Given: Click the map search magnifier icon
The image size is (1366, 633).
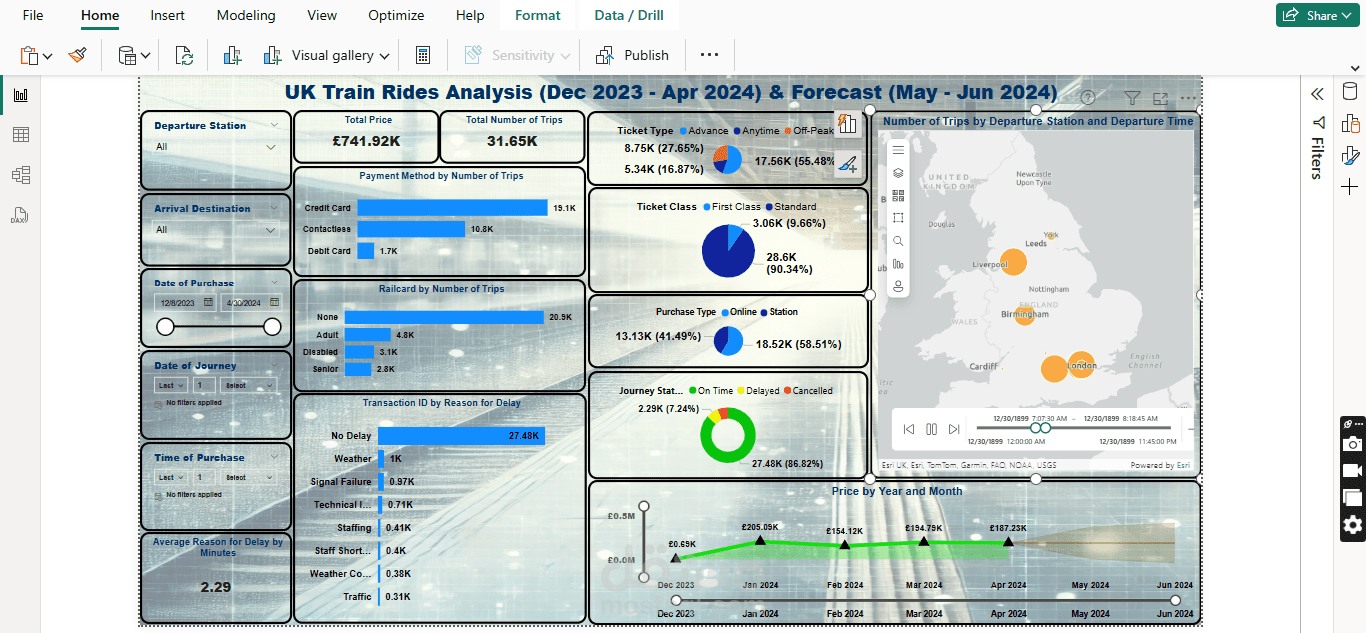Looking at the screenshot, I should pos(898,241).
